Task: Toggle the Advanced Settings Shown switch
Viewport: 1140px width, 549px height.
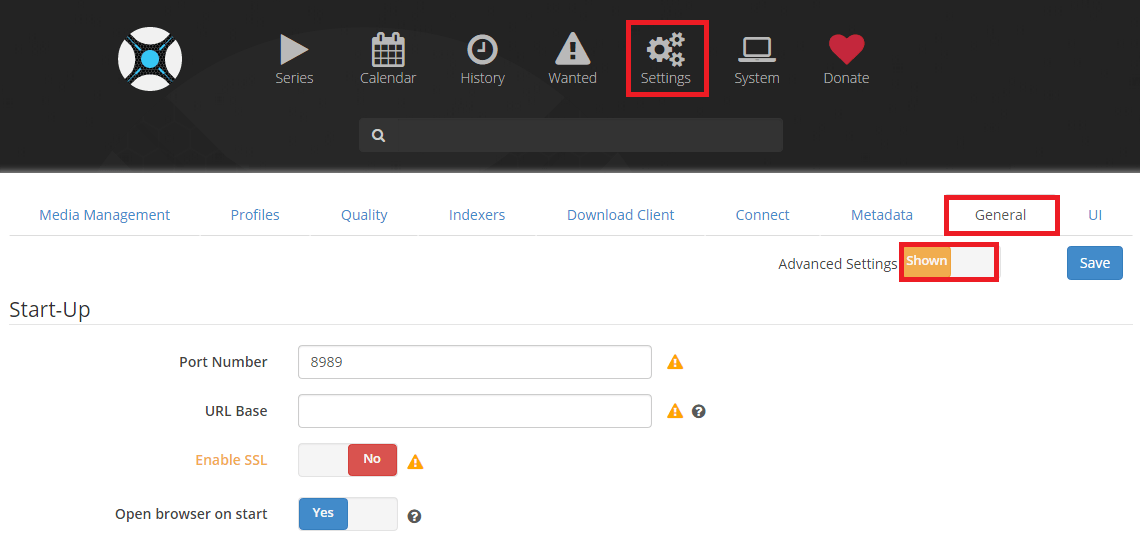Action: (948, 262)
